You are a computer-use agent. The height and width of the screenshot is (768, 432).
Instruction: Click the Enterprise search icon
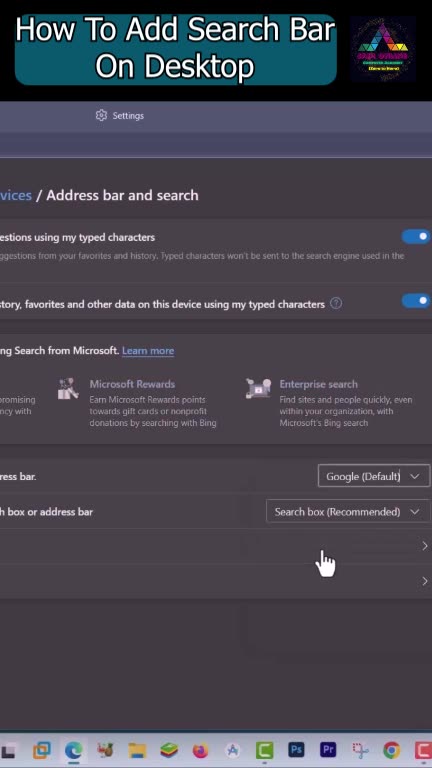[x=258, y=388]
